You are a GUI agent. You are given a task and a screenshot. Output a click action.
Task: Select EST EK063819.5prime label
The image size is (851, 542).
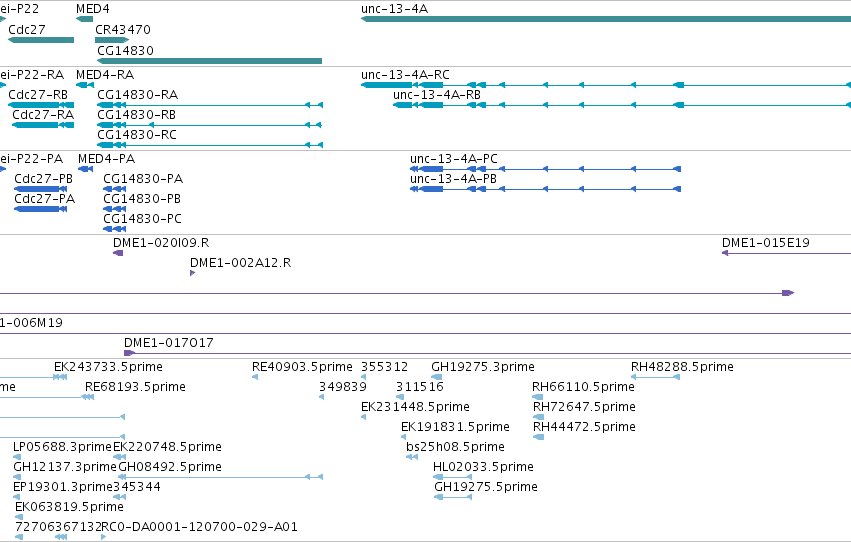69,507
